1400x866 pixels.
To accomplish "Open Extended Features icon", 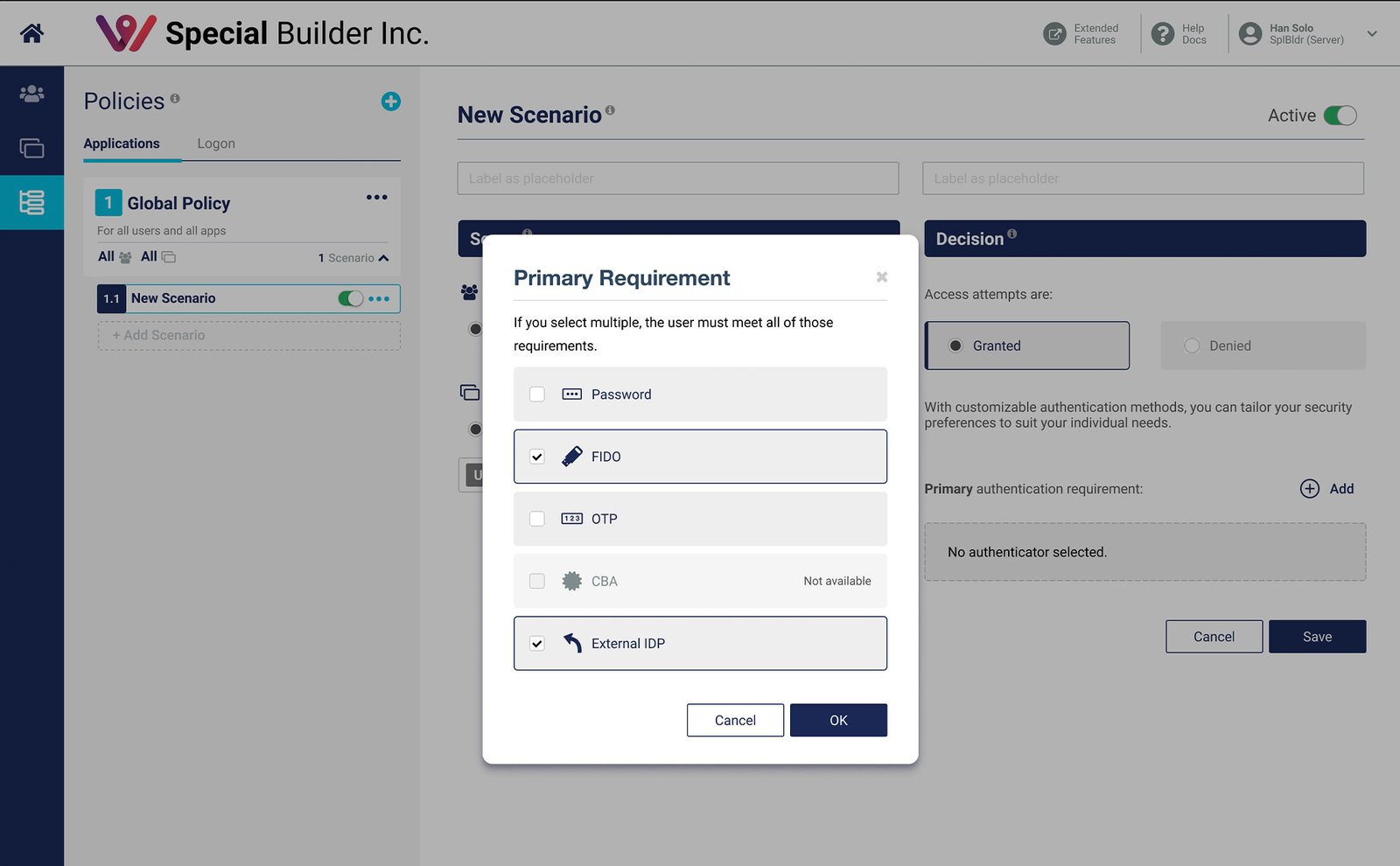I will tap(1055, 34).
